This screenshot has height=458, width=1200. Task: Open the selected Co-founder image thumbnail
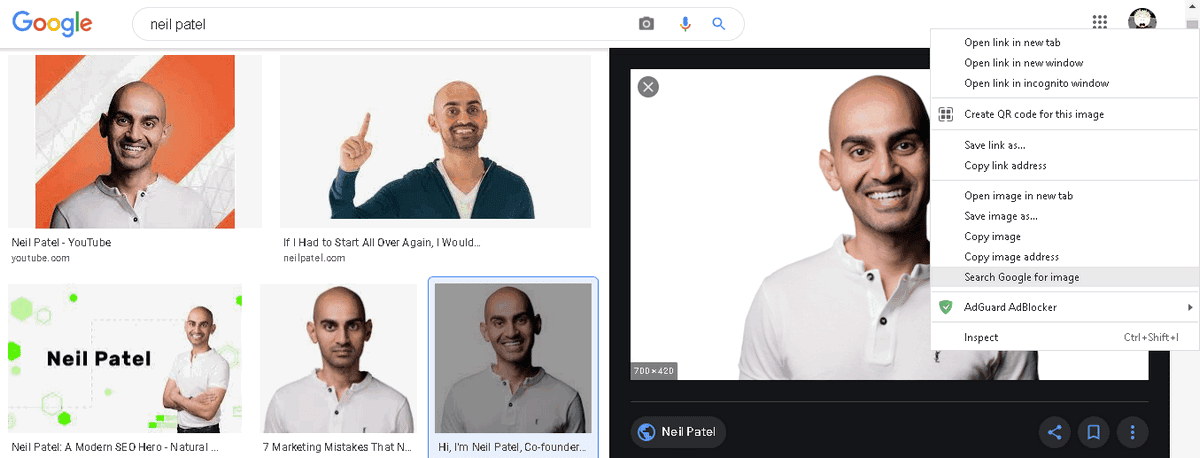(513, 359)
